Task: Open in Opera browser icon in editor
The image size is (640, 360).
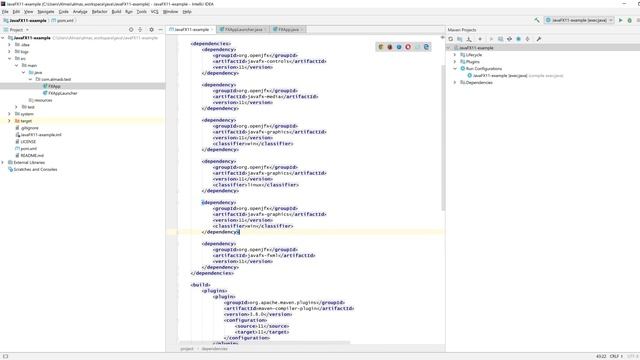Action: (x=408, y=47)
